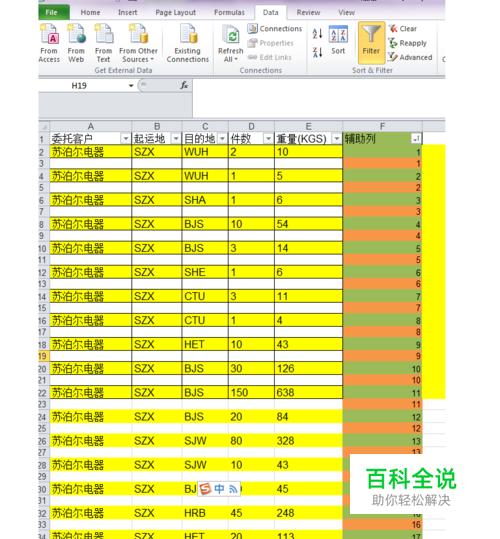This screenshot has height=539, width=500.
Task: Switch to the Formulas tab
Action: (229, 12)
